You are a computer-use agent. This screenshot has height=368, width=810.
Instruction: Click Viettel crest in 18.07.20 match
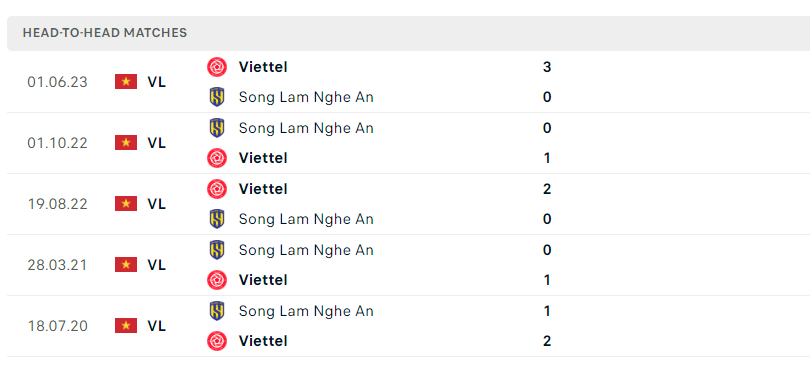click(x=217, y=341)
